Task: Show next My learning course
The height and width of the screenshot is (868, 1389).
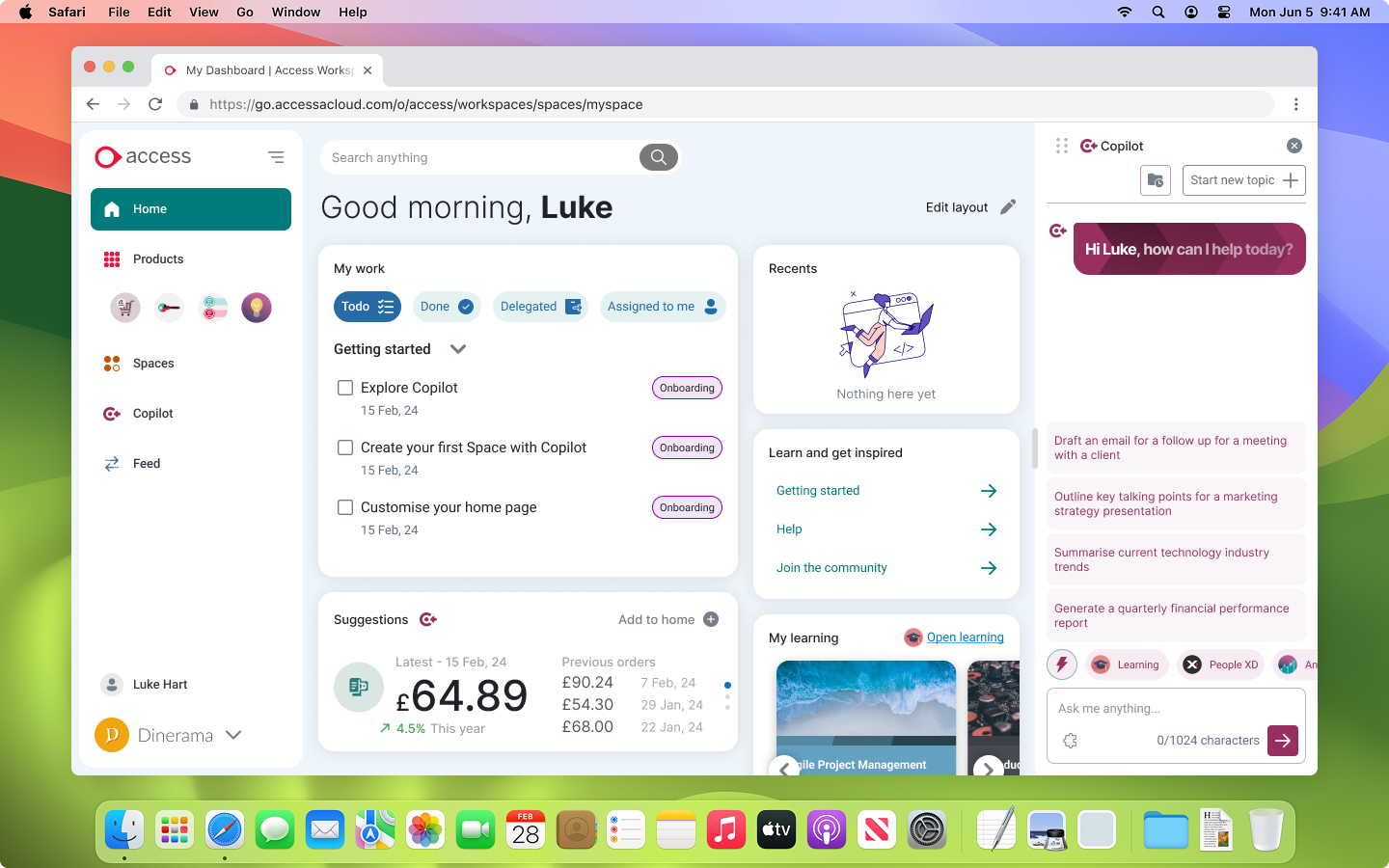Action: (988, 769)
